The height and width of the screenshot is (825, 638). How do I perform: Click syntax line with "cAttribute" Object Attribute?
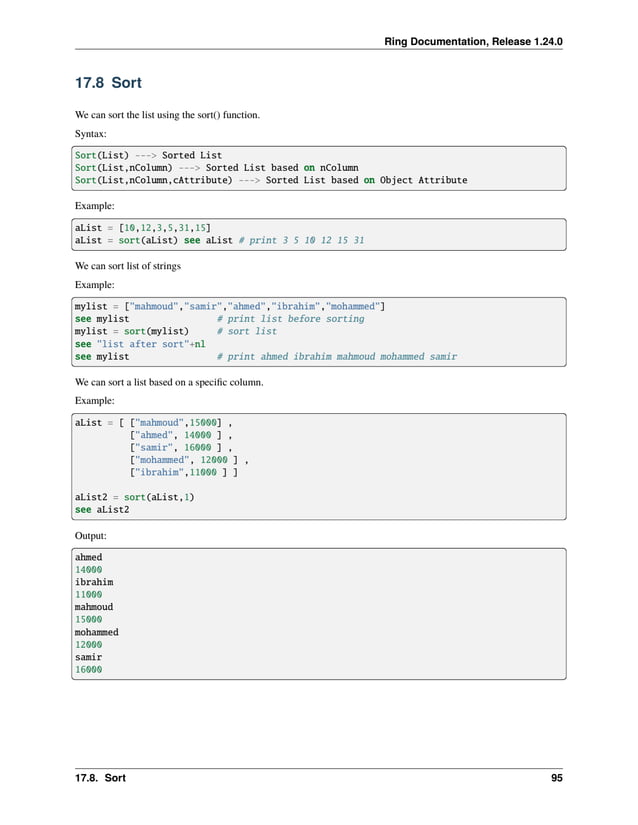[x=271, y=180]
